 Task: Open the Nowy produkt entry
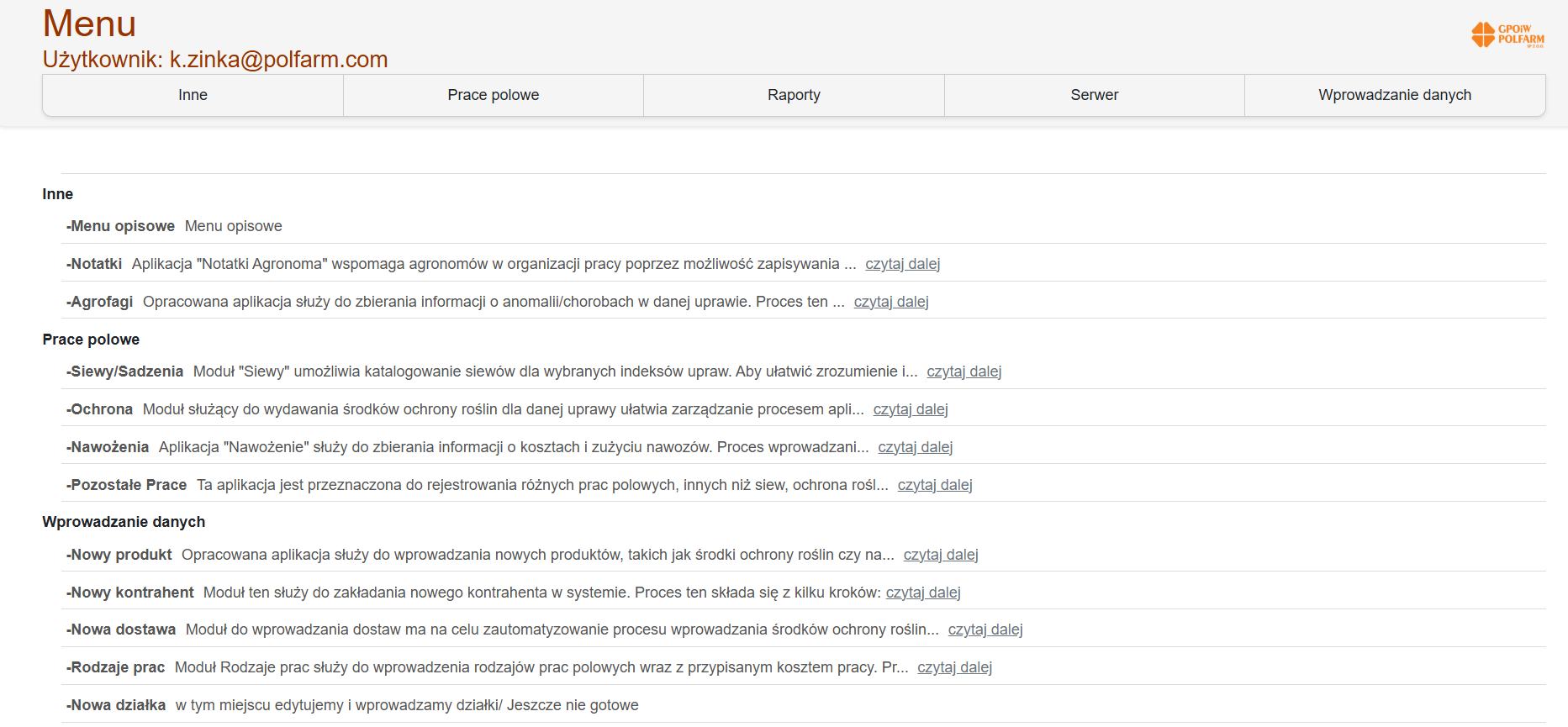[x=121, y=555]
